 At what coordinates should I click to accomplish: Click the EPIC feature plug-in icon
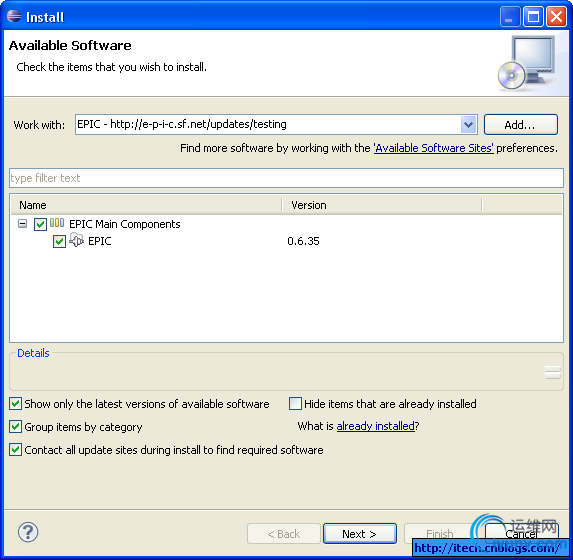(76, 240)
